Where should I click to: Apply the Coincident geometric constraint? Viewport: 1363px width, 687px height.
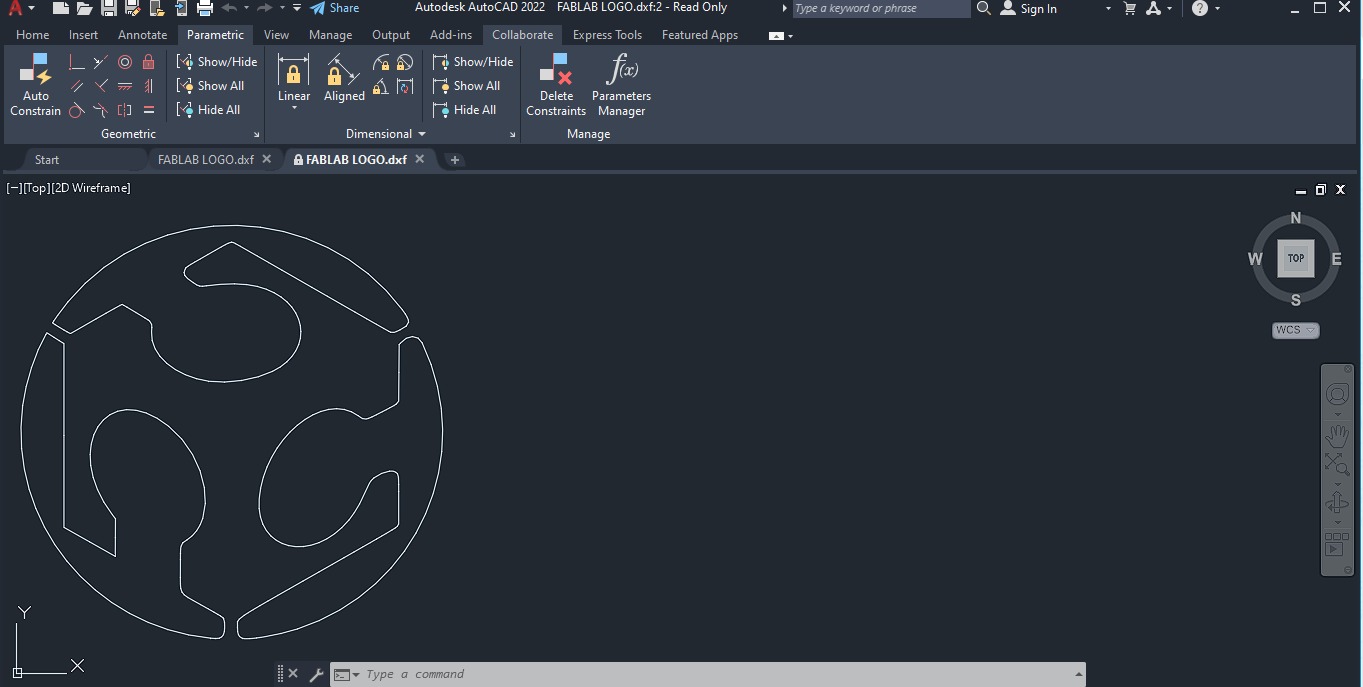[x=76, y=62]
